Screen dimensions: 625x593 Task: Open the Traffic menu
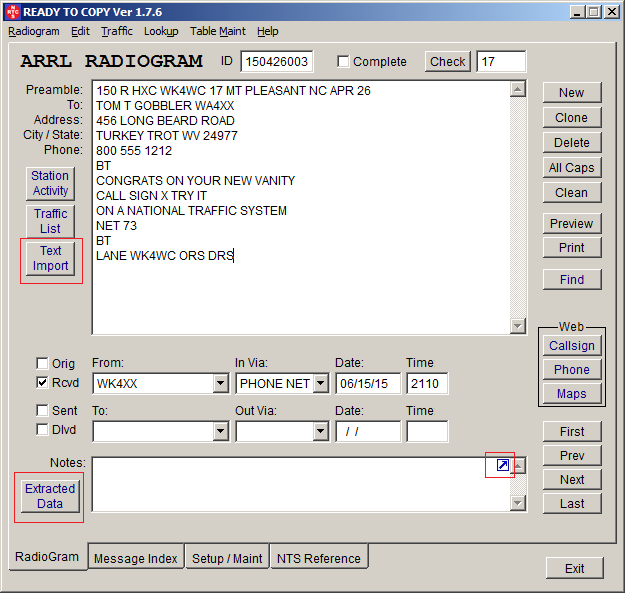pos(117,31)
